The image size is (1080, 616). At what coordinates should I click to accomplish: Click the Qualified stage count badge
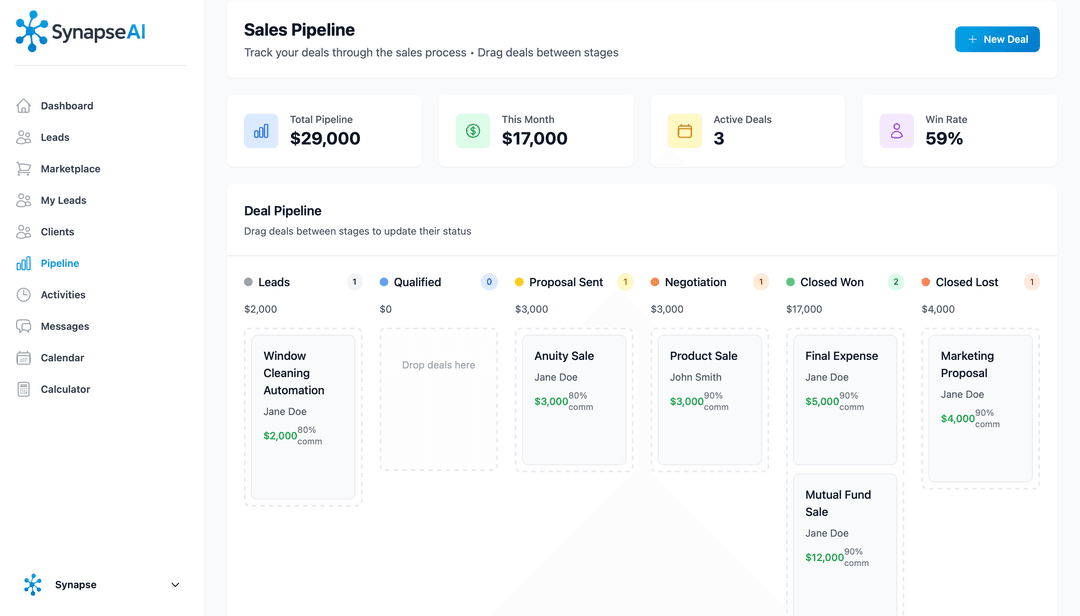coord(488,282)
